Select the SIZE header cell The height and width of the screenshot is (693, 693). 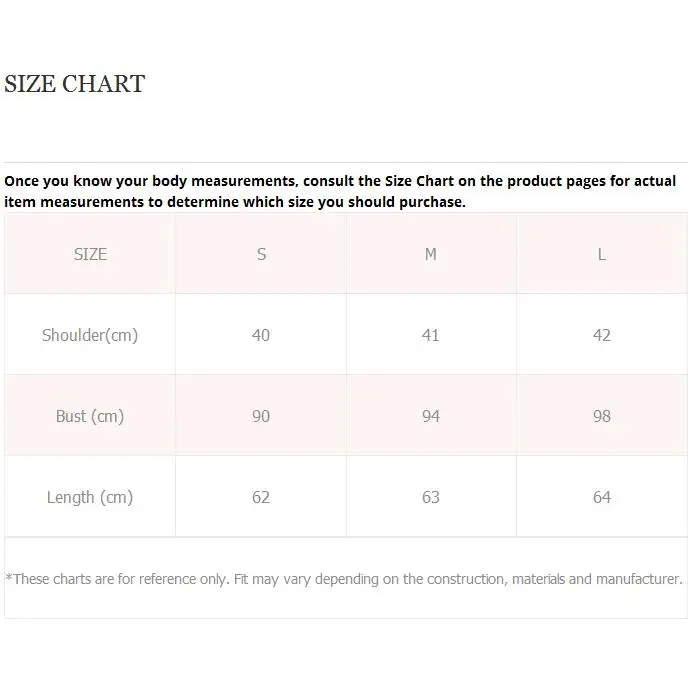click(x=90, y=254)
